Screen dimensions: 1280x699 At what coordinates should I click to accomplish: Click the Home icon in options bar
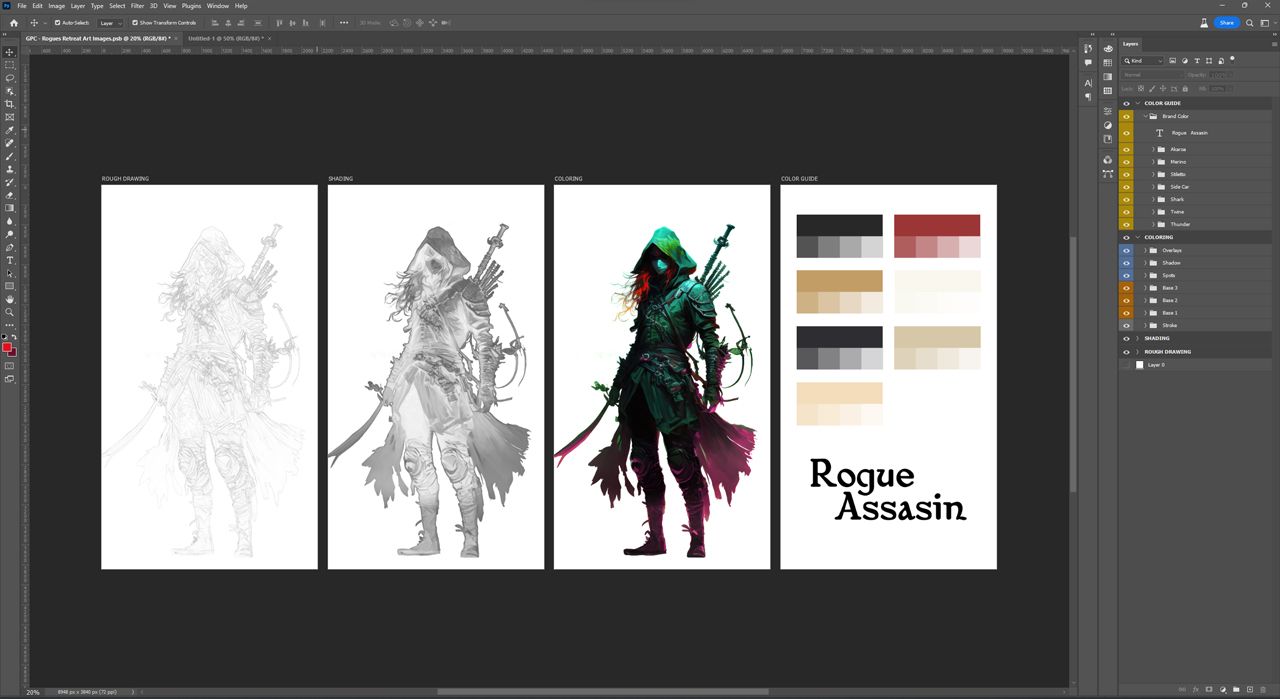tap(14, 22)
